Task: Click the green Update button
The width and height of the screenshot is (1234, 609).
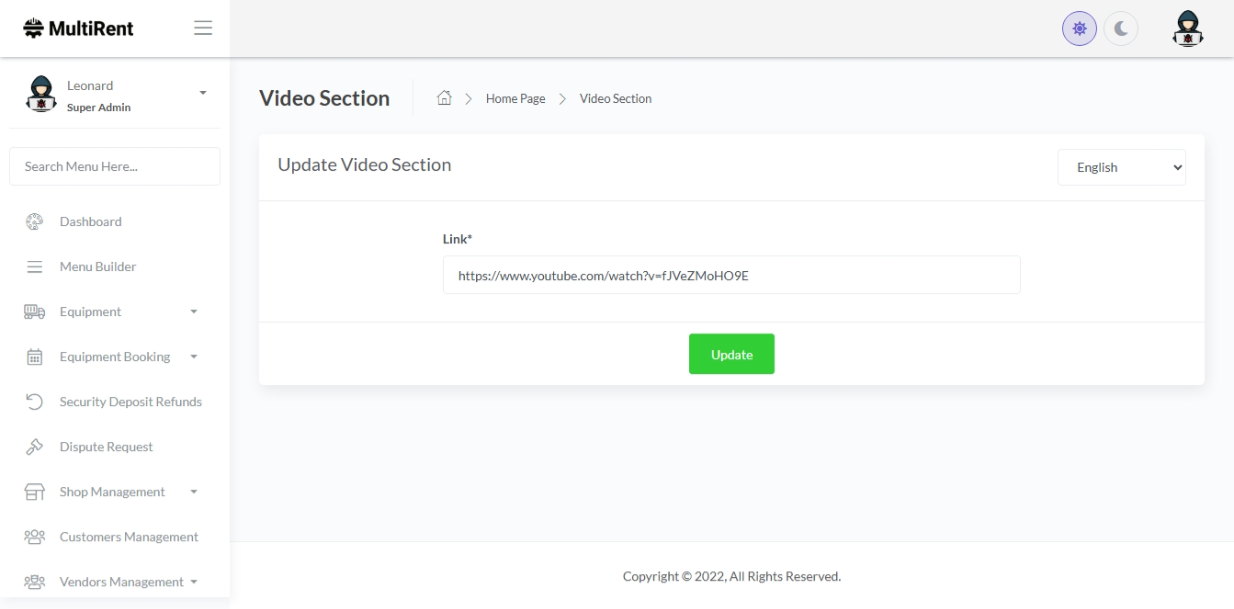Action: pos(731,354)
